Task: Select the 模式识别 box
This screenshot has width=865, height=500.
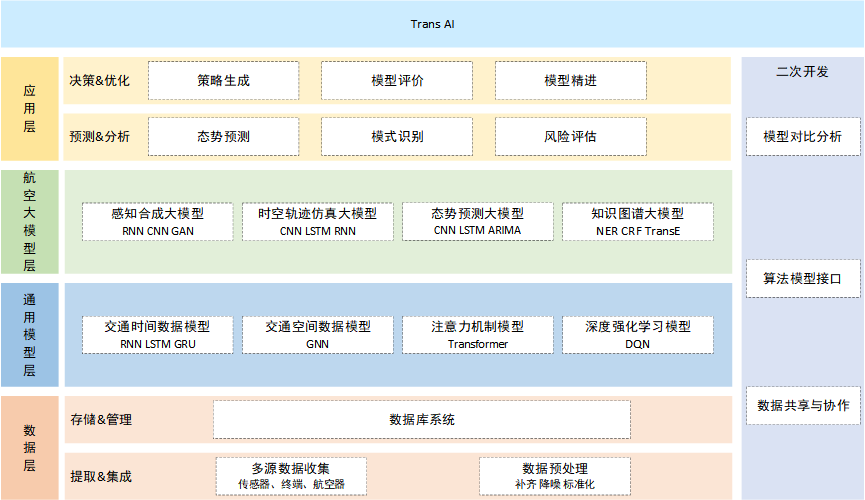Action: (397, 136)
